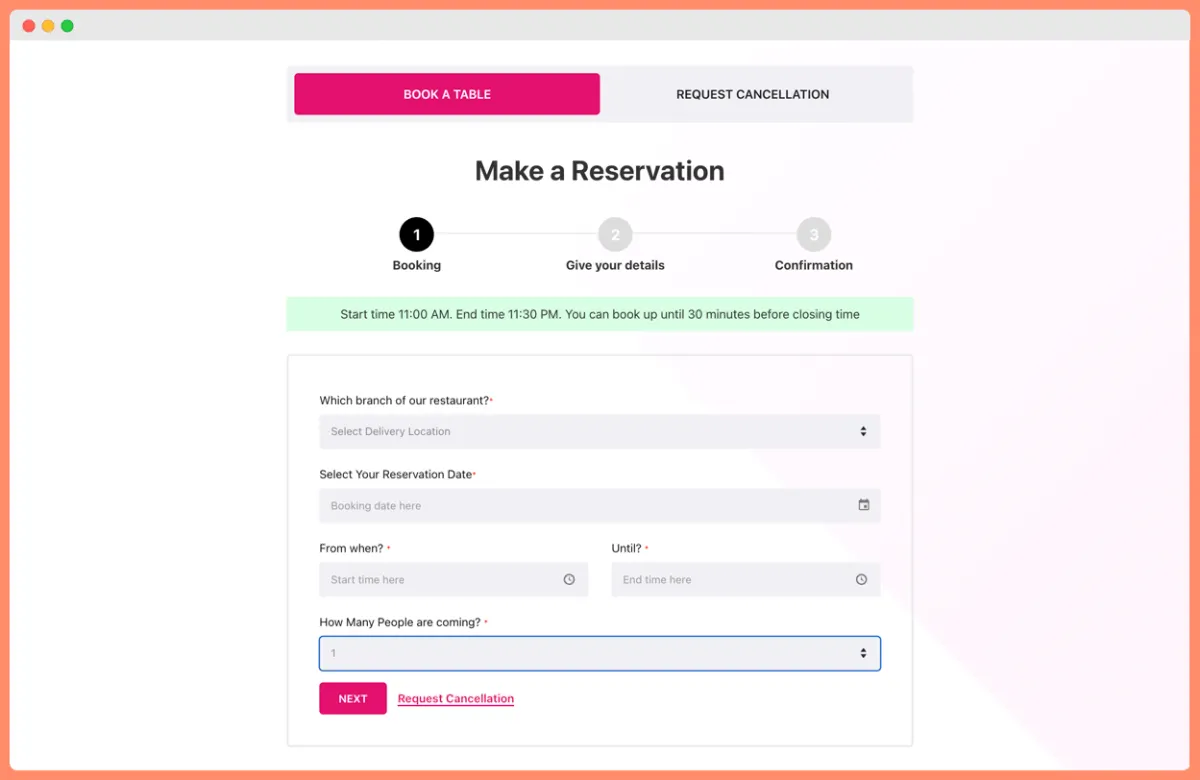This screenshot has height=780, width=1200.
Task: Switch to the Request Cancellation tab
Action: (x=753, y=94)
